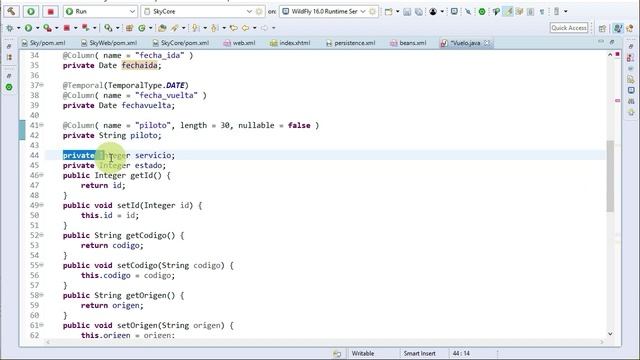Click the Next Annotation icon
This screenshot has width=640, height=360.
196,28
